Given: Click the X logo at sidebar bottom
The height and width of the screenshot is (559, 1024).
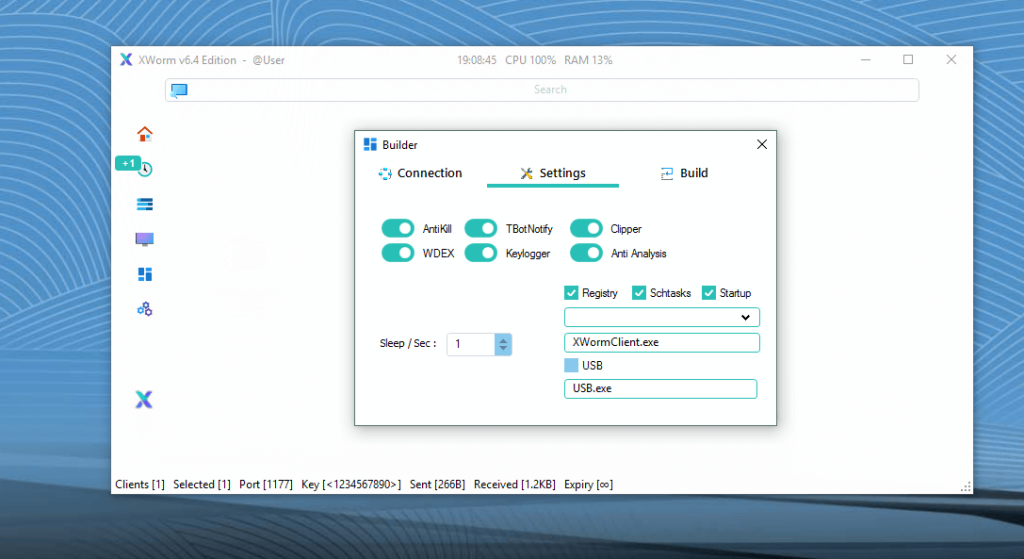Looking at the screenshot, I should click(x=144, y=400).
